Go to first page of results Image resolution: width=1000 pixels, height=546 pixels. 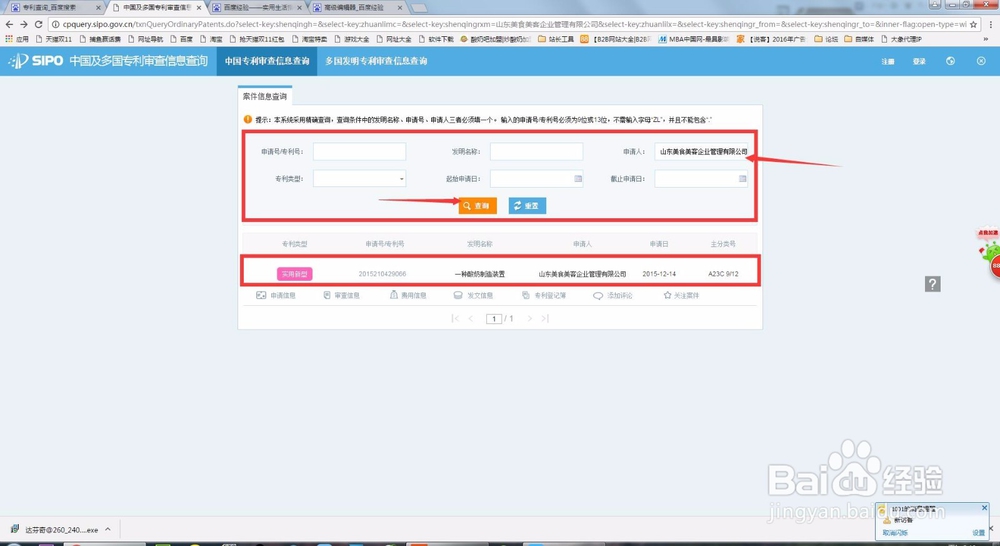(455, 318)
